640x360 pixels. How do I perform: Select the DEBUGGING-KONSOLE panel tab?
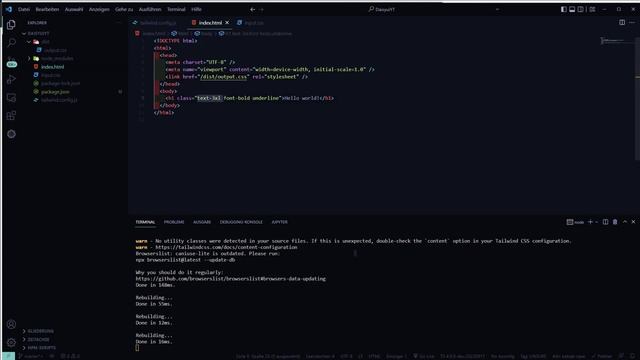(x=241, y=222)
